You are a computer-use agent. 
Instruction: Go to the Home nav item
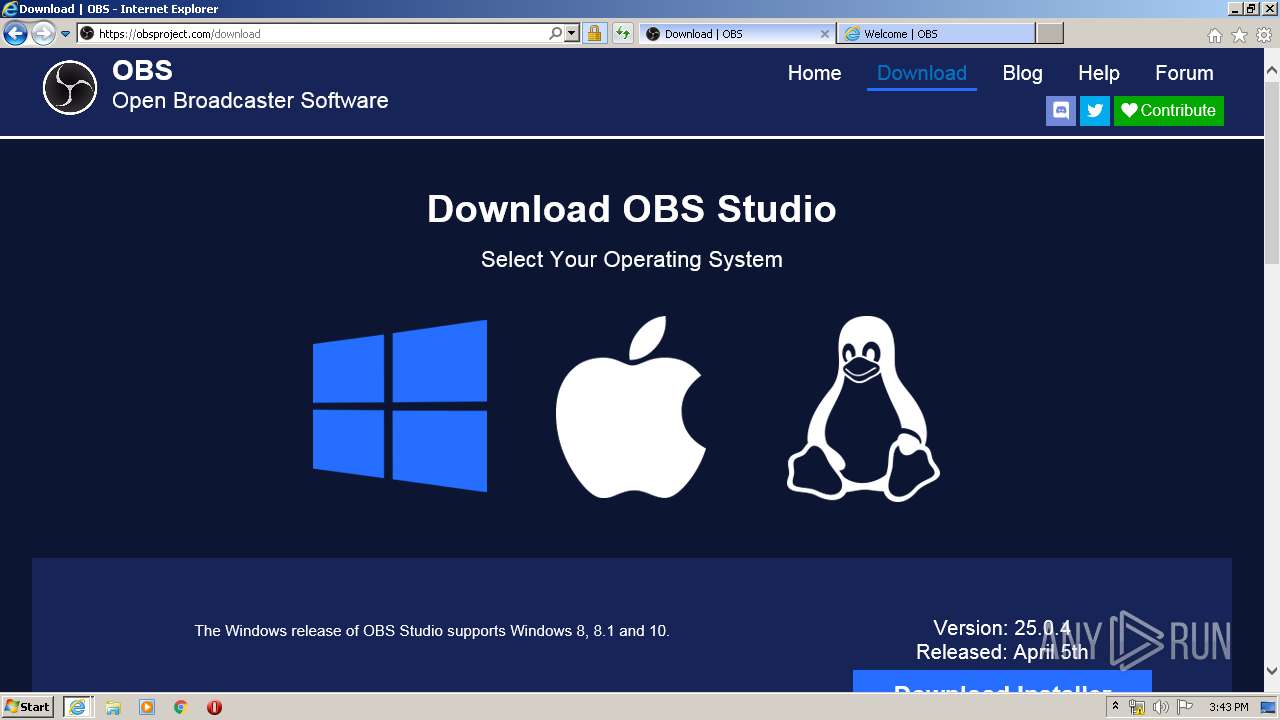[x=814, y=73]
